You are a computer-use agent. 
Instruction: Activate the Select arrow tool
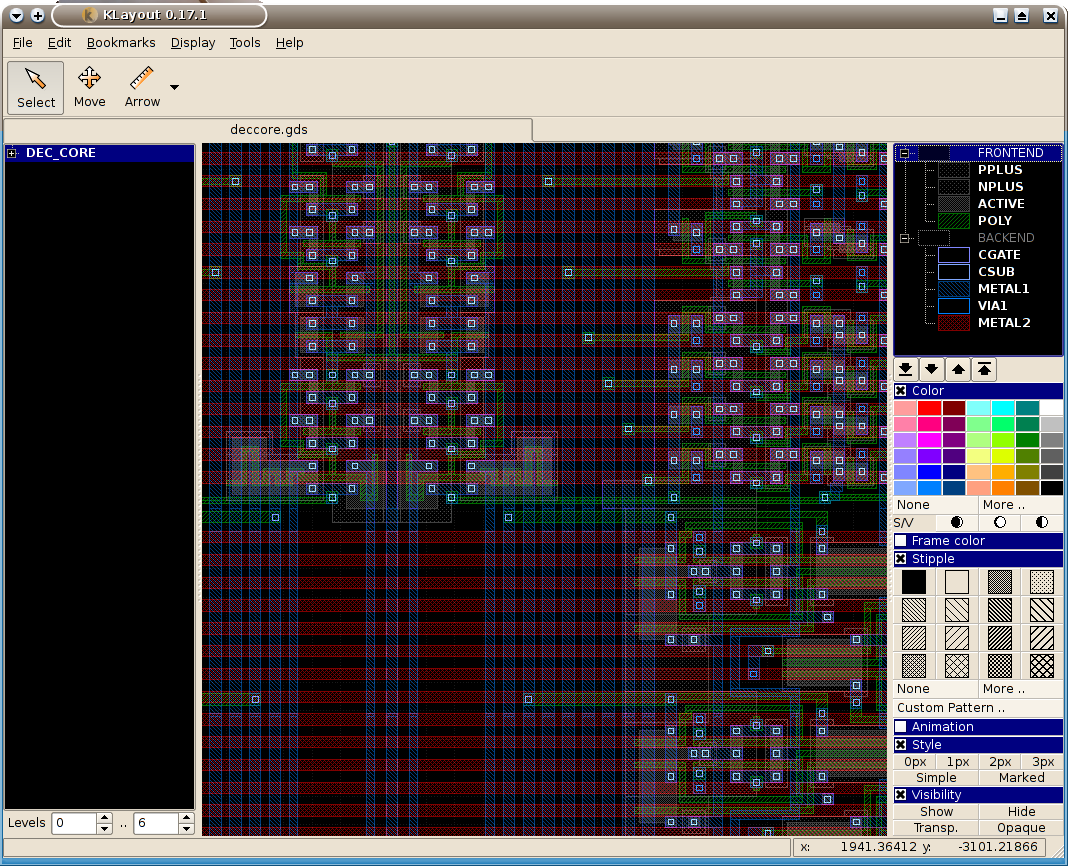click(x=36, y=87)
